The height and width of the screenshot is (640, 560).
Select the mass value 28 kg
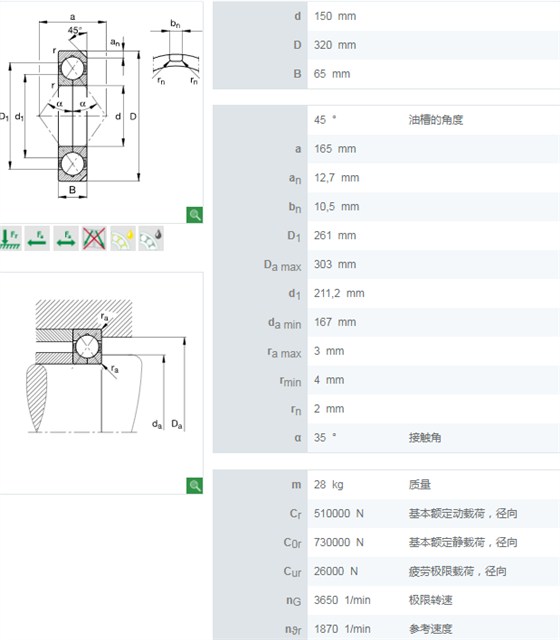click(x=328, y=484)
